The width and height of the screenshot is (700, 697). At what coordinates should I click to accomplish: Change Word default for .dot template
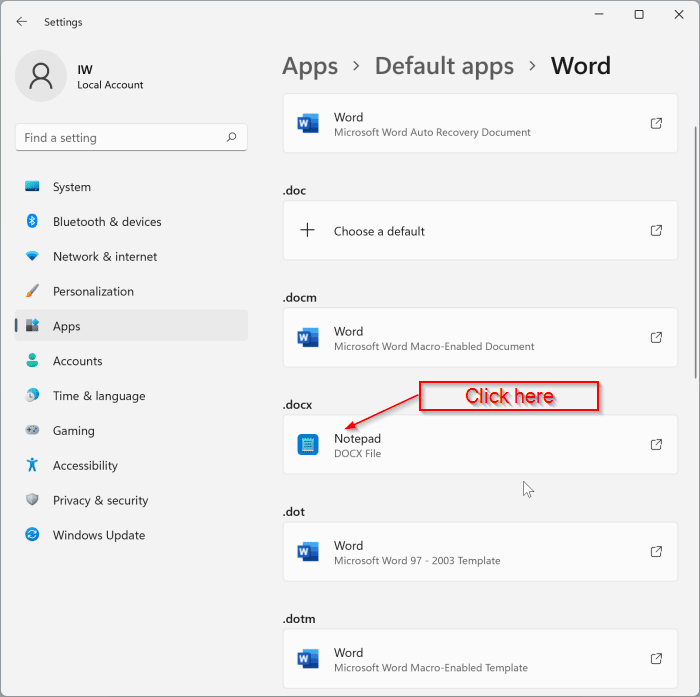click(x=480, y=552)
